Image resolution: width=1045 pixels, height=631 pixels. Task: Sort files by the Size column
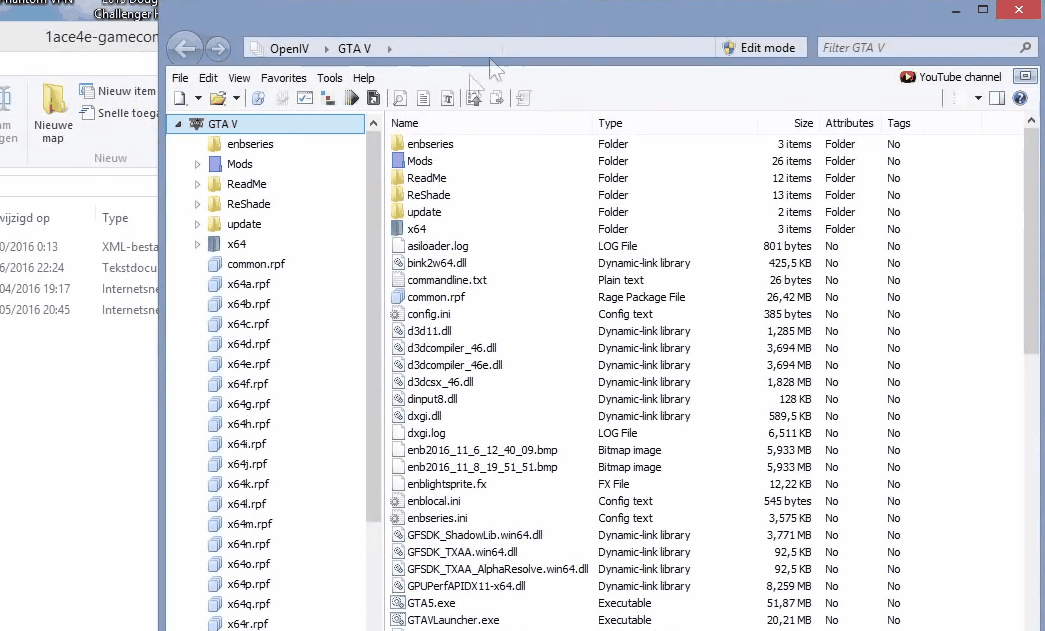click(x=803, y=123)
